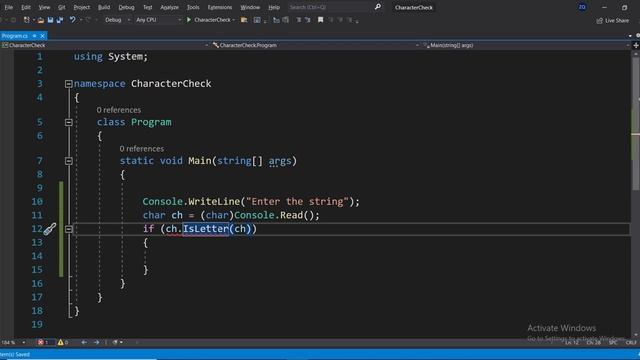Open the Project menu
The image size is (640, 360).
point(82,7)
